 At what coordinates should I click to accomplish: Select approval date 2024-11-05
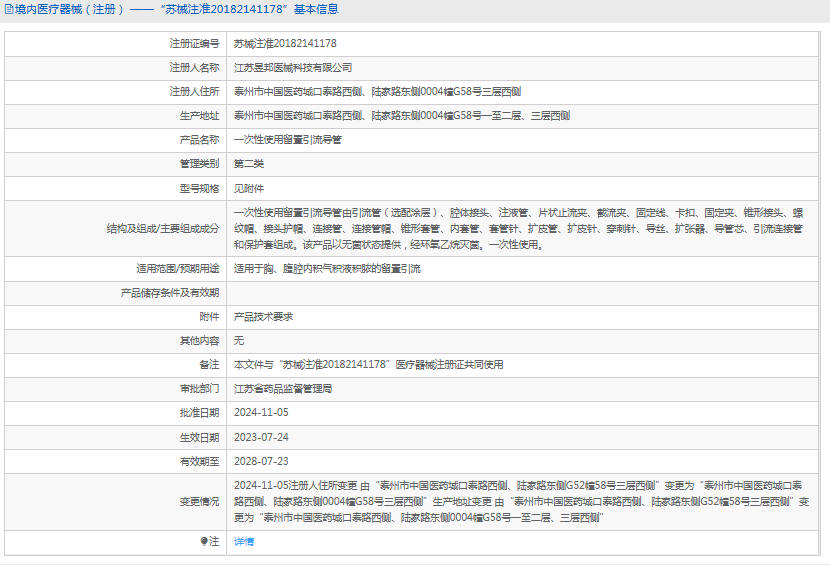coord(261,412)
